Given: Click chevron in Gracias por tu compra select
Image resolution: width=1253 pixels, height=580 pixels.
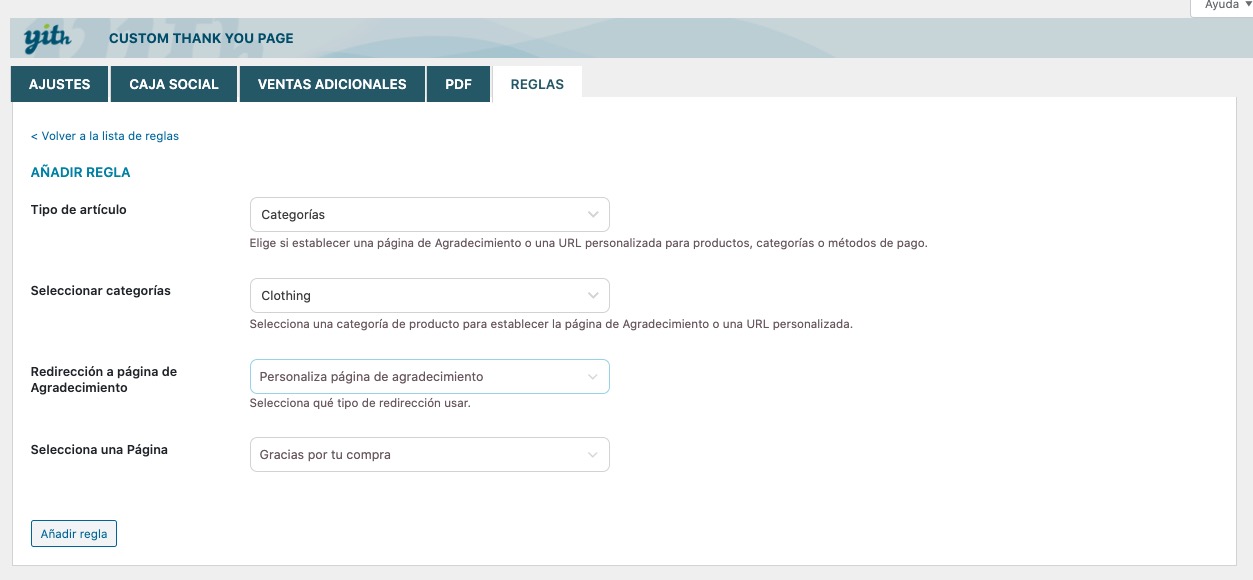Looking at the screenshot, I should click(x=593, y=455).
